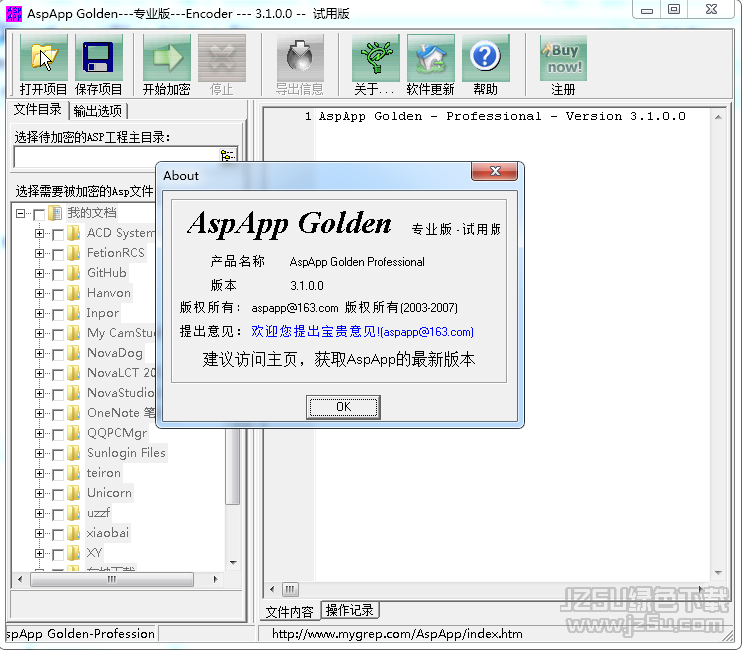Open the 操作记录 tab
Screen dimensions: 742x651
(x=350, y=610)
